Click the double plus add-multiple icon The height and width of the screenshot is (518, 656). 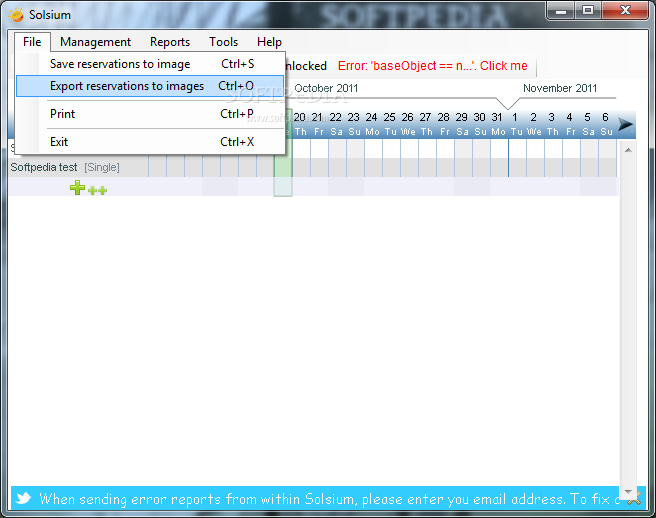97,190
